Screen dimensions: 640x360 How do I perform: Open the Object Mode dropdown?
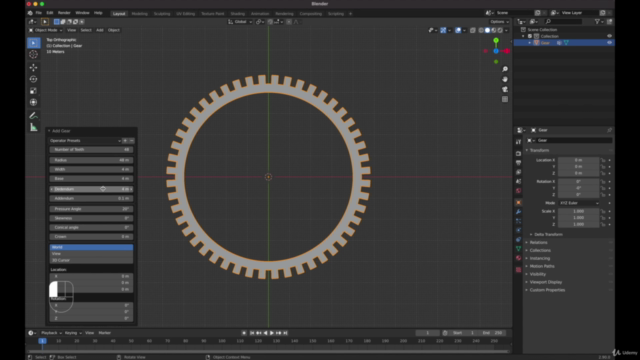pos(46,30)
